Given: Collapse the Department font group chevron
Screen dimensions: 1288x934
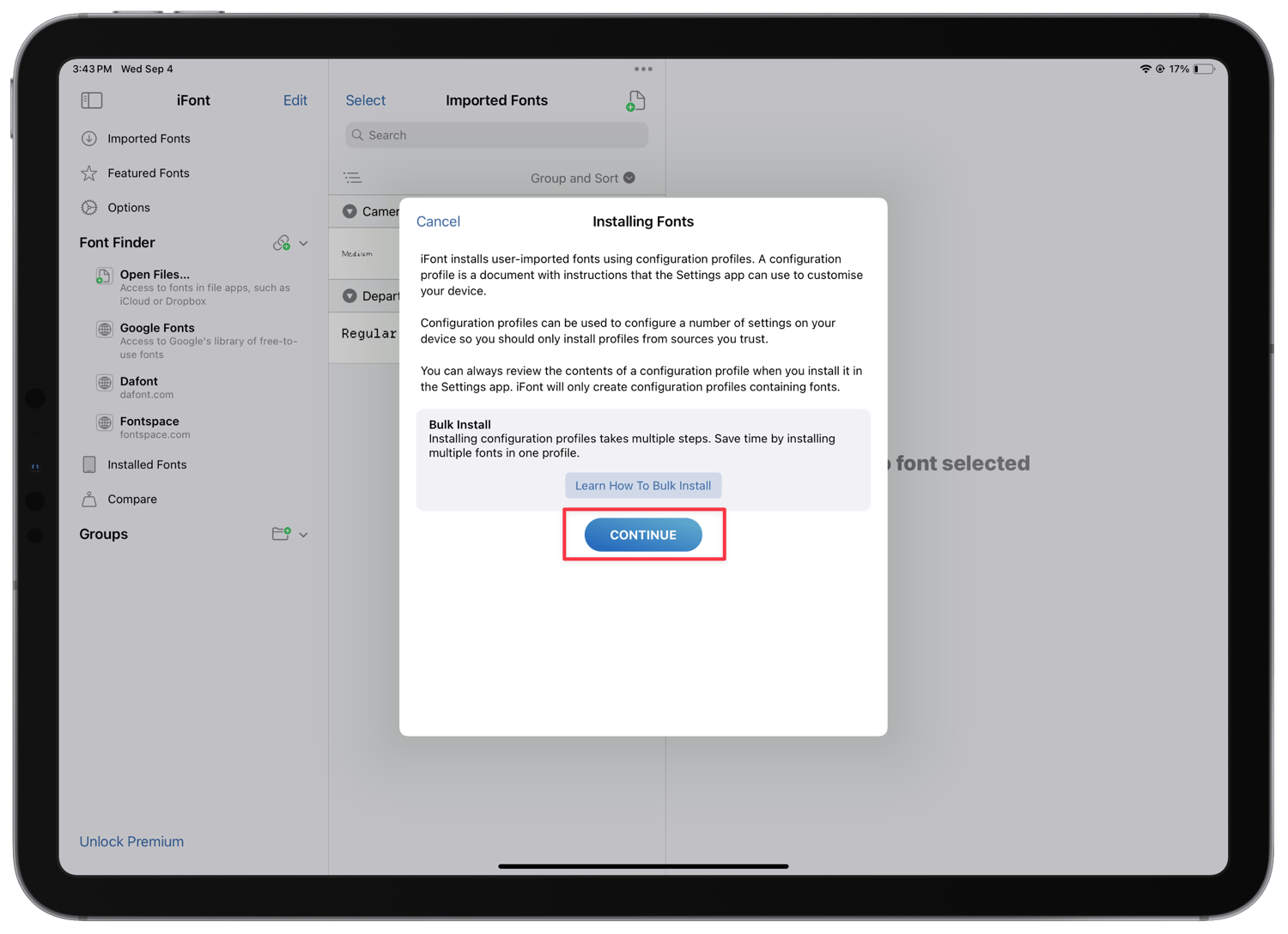Looking at the screenshot, I should click(x=349, y=296).
